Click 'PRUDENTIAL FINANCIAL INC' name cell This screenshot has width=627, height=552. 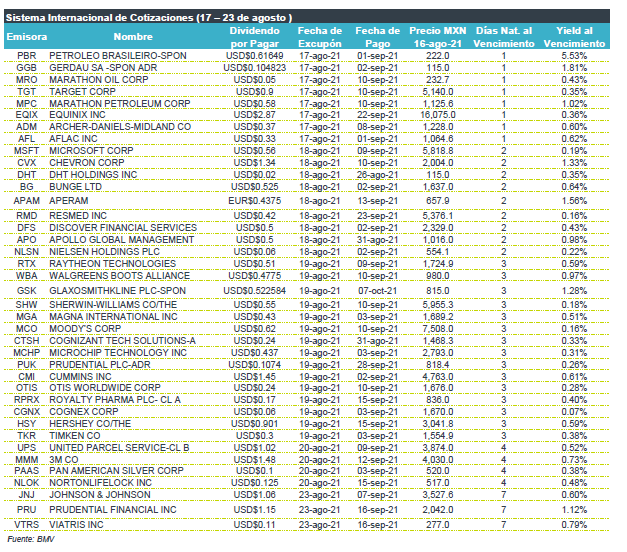point(113,510)
